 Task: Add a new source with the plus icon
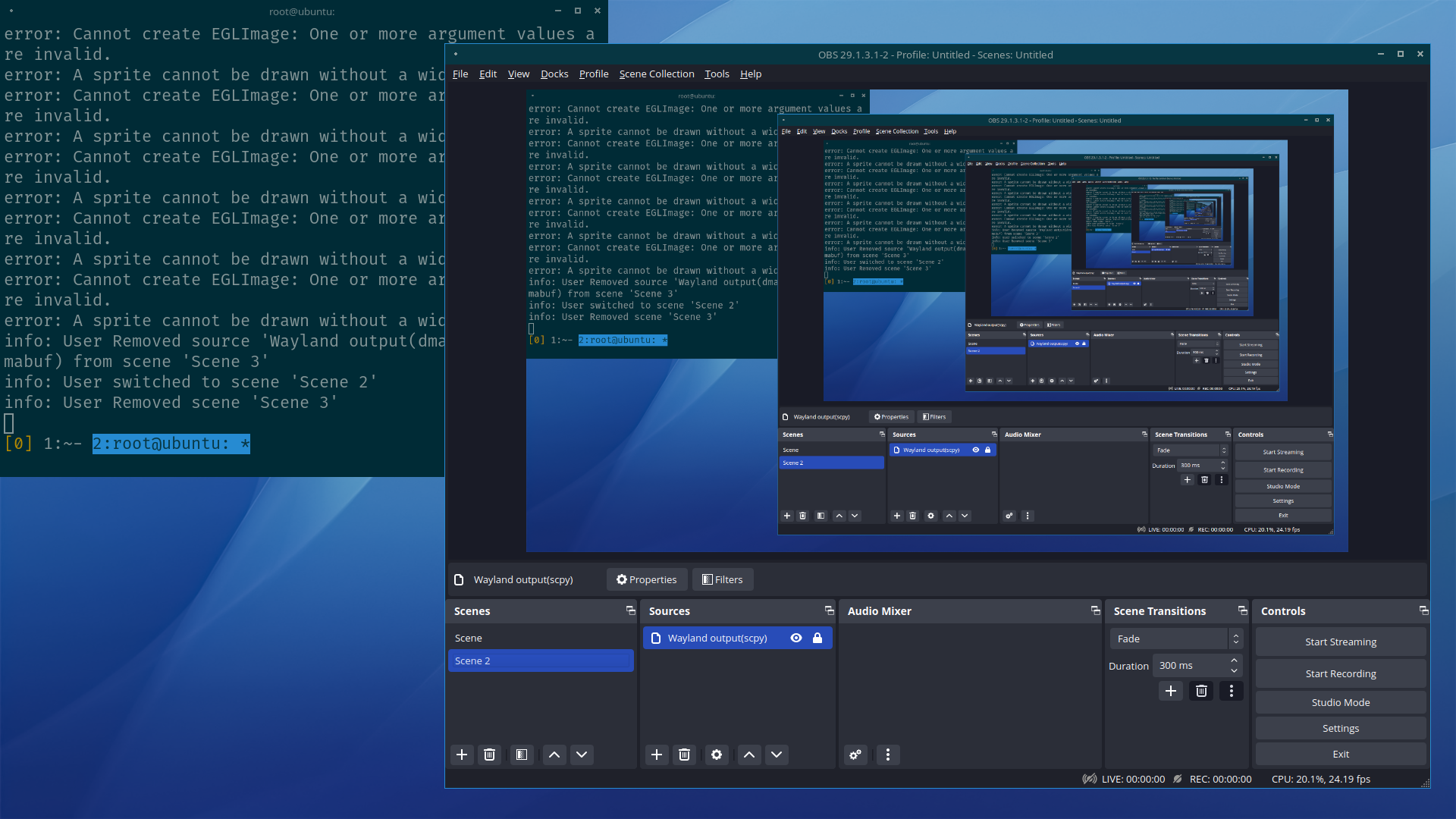[657, 755]
